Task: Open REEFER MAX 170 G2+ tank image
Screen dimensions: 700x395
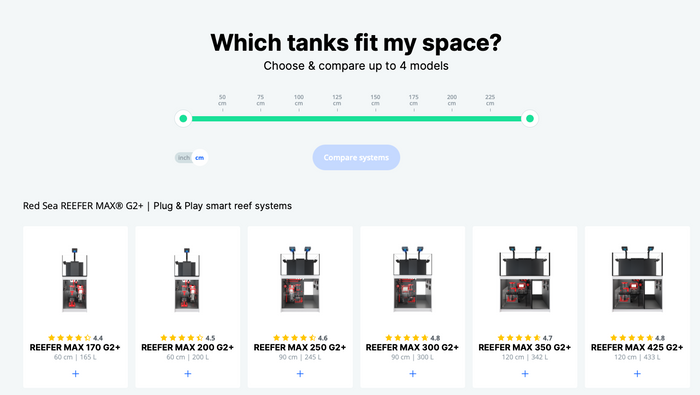Action: [75, 279]
